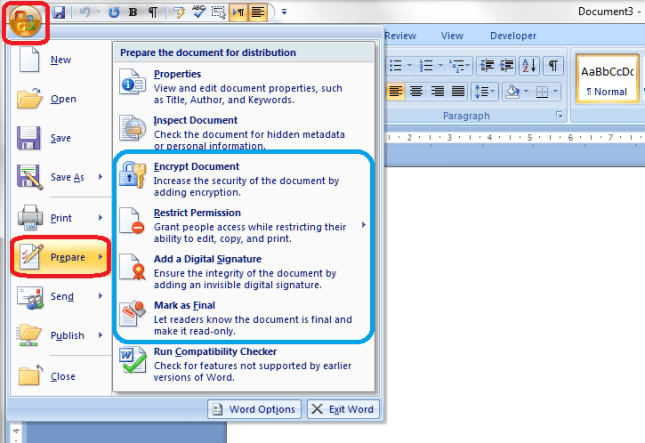Open document Properties from Prepare submenu
The image size is (645, 443).
(x=244, y=86)
